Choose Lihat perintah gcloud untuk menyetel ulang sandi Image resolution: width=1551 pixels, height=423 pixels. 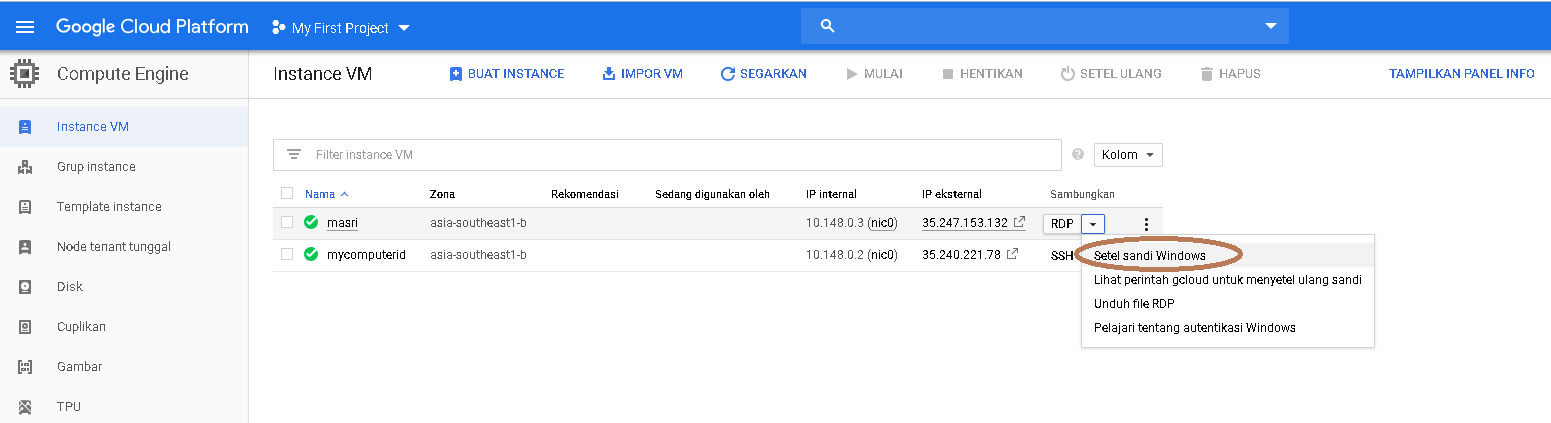click(1227, 280)
